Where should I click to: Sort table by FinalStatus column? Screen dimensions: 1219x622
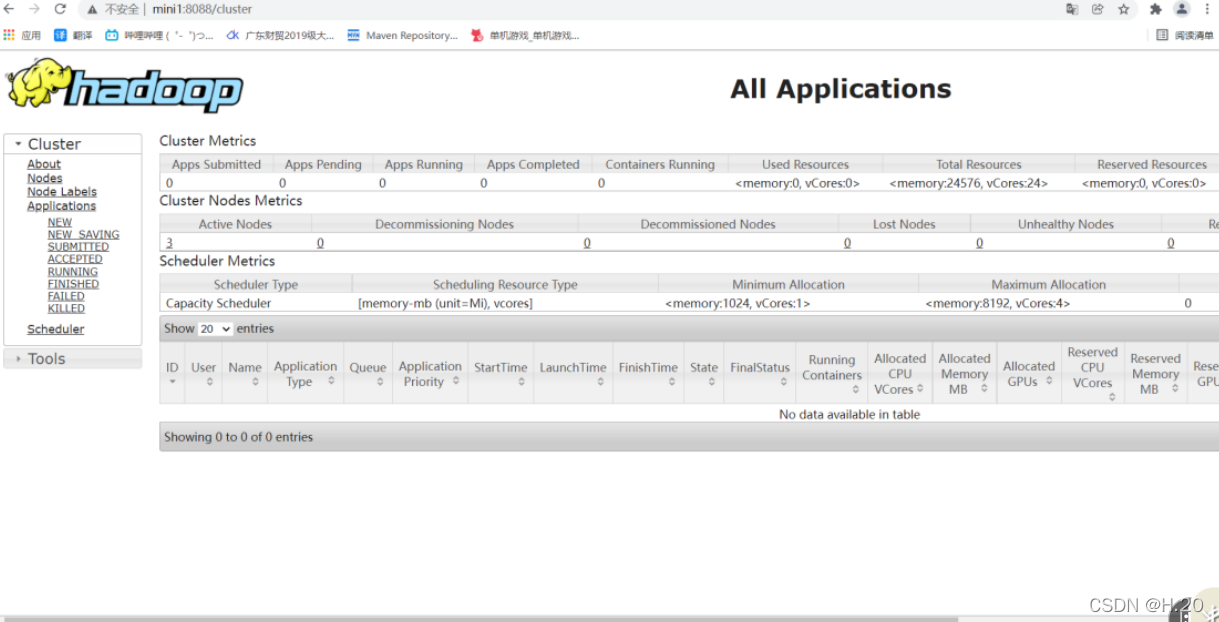(760, 374)
